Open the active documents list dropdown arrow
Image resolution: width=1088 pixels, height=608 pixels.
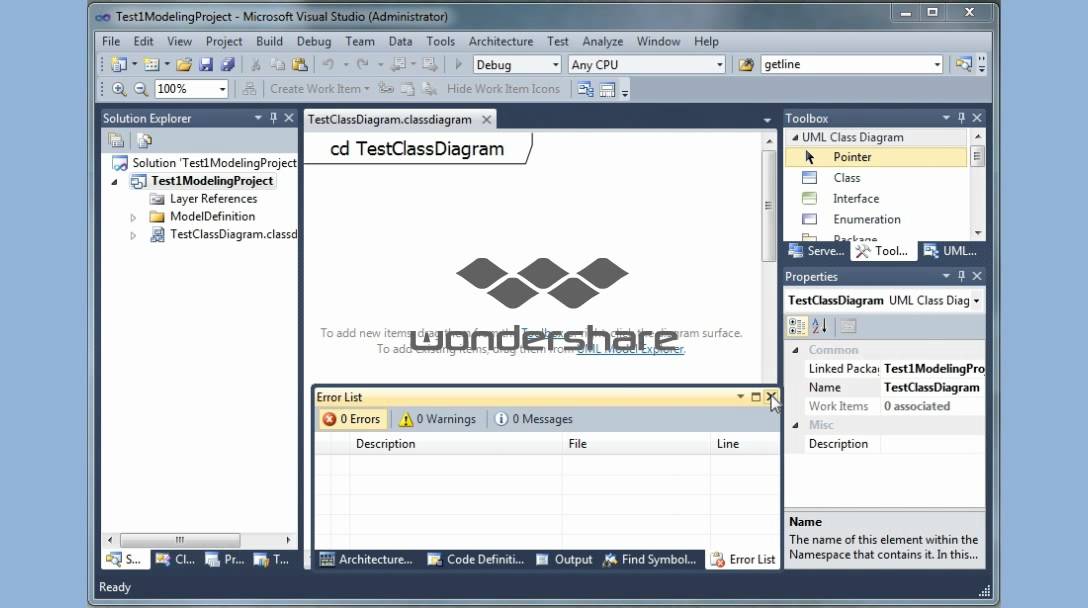[x=767, y=120]
